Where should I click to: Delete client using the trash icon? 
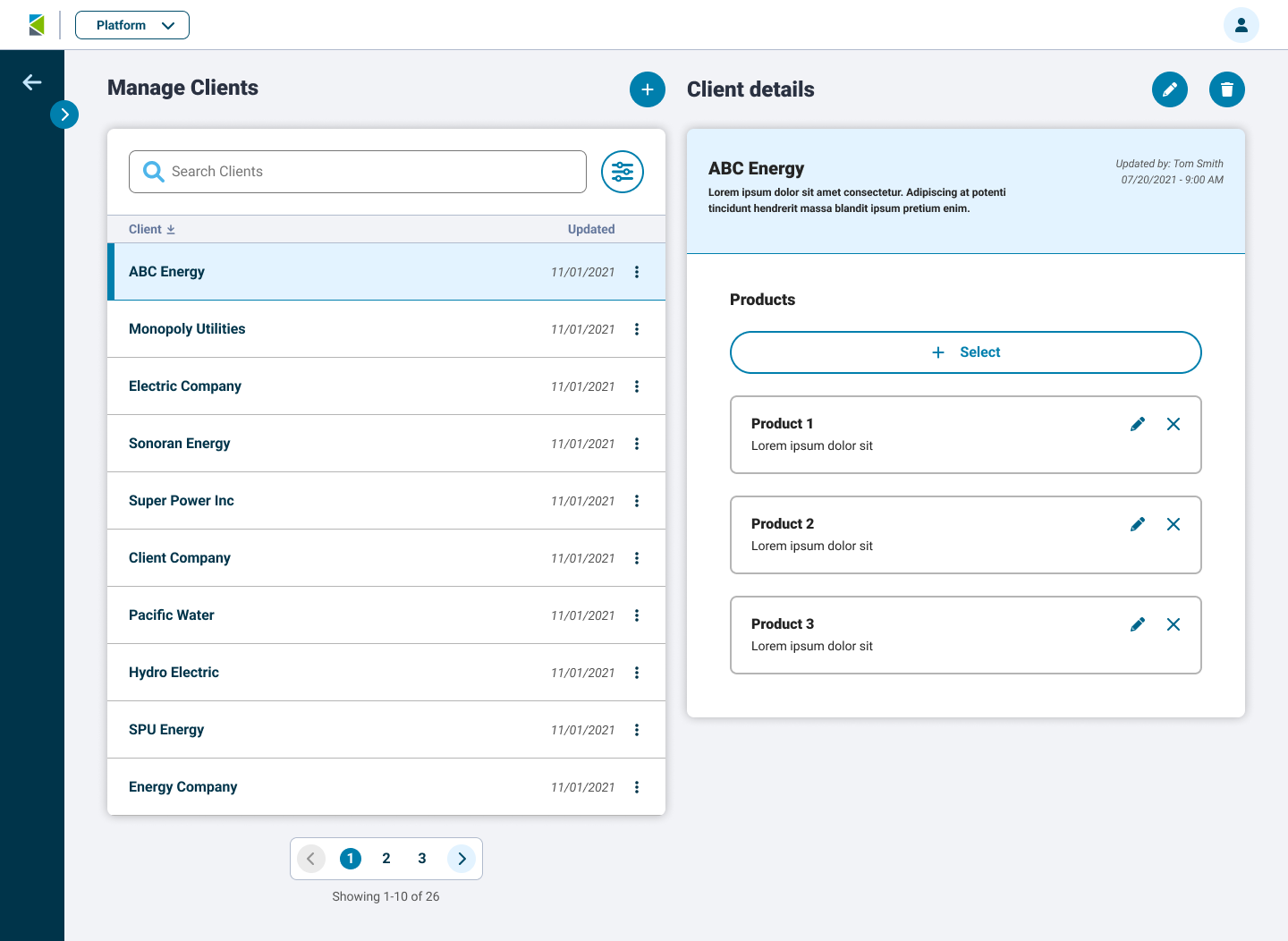pyautogui.click(x=1226, y=89)
